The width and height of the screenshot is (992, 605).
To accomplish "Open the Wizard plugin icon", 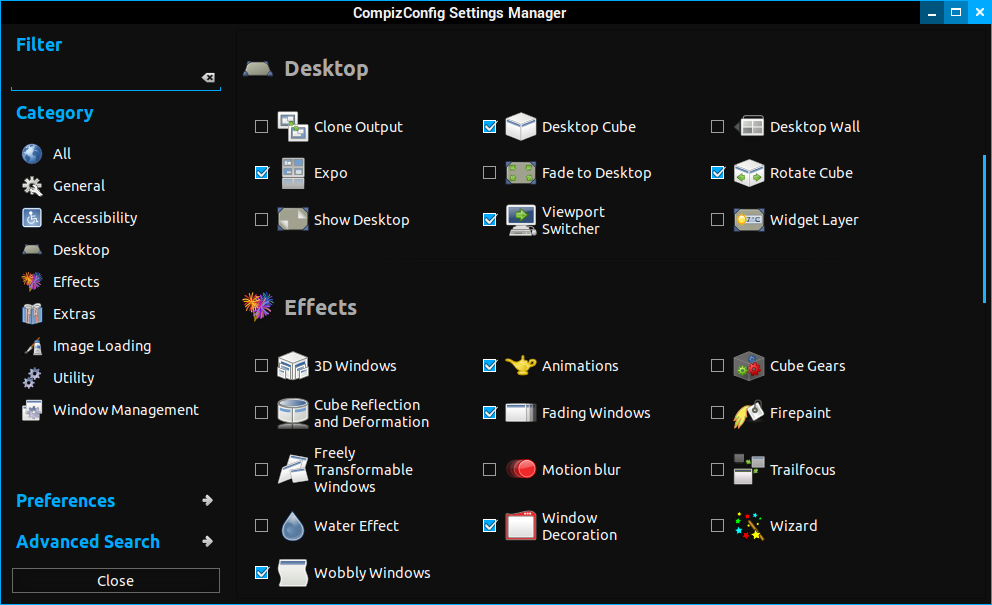I will click(x=749, y=526).
